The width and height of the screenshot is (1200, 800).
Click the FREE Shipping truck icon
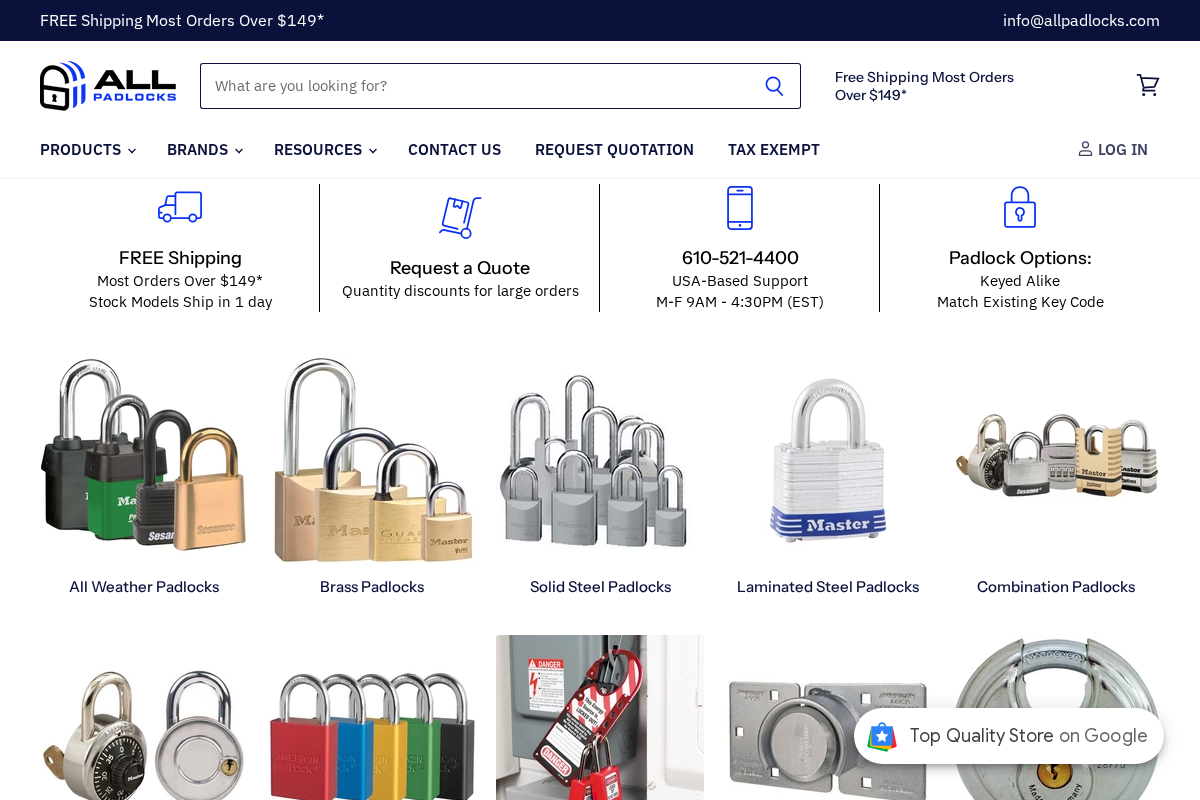tap(180, 207)
